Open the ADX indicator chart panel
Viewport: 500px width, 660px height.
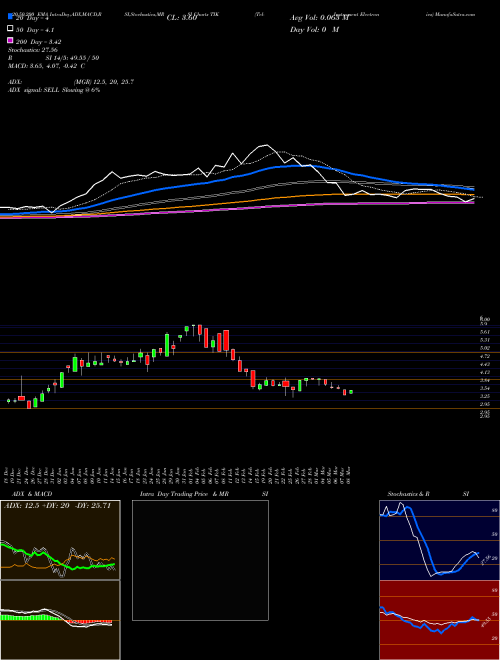coord(60,540)
